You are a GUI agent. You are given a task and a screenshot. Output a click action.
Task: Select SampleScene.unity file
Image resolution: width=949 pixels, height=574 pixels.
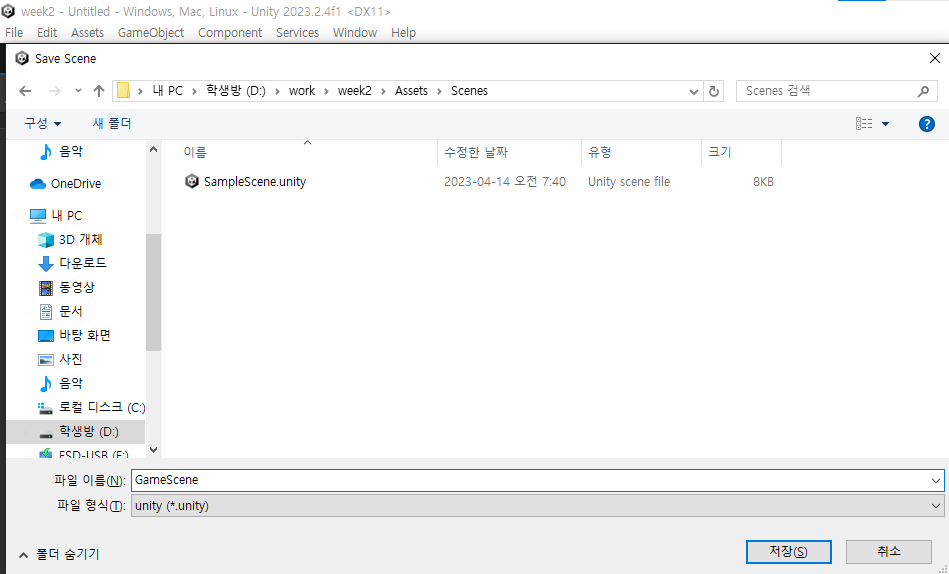coord(255,182)
